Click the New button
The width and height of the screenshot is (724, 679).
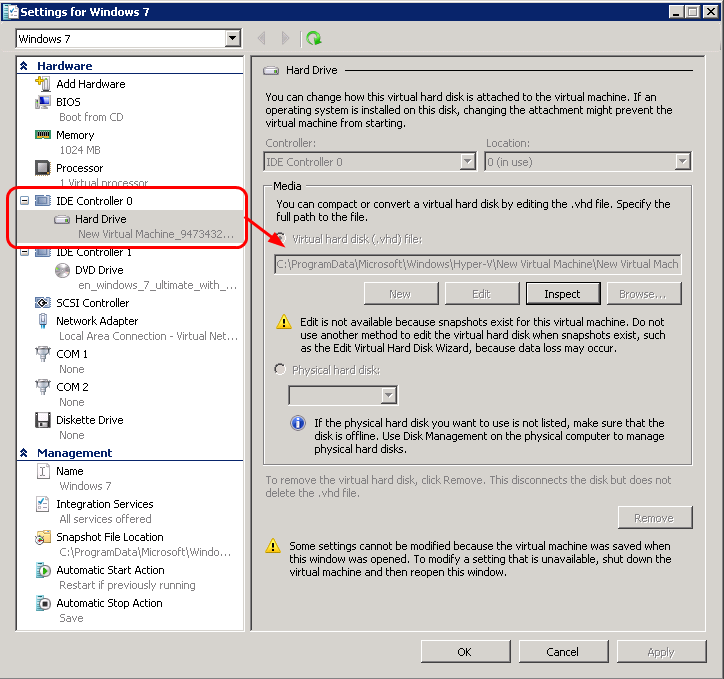pyautogui.click(x=401, y=294)
